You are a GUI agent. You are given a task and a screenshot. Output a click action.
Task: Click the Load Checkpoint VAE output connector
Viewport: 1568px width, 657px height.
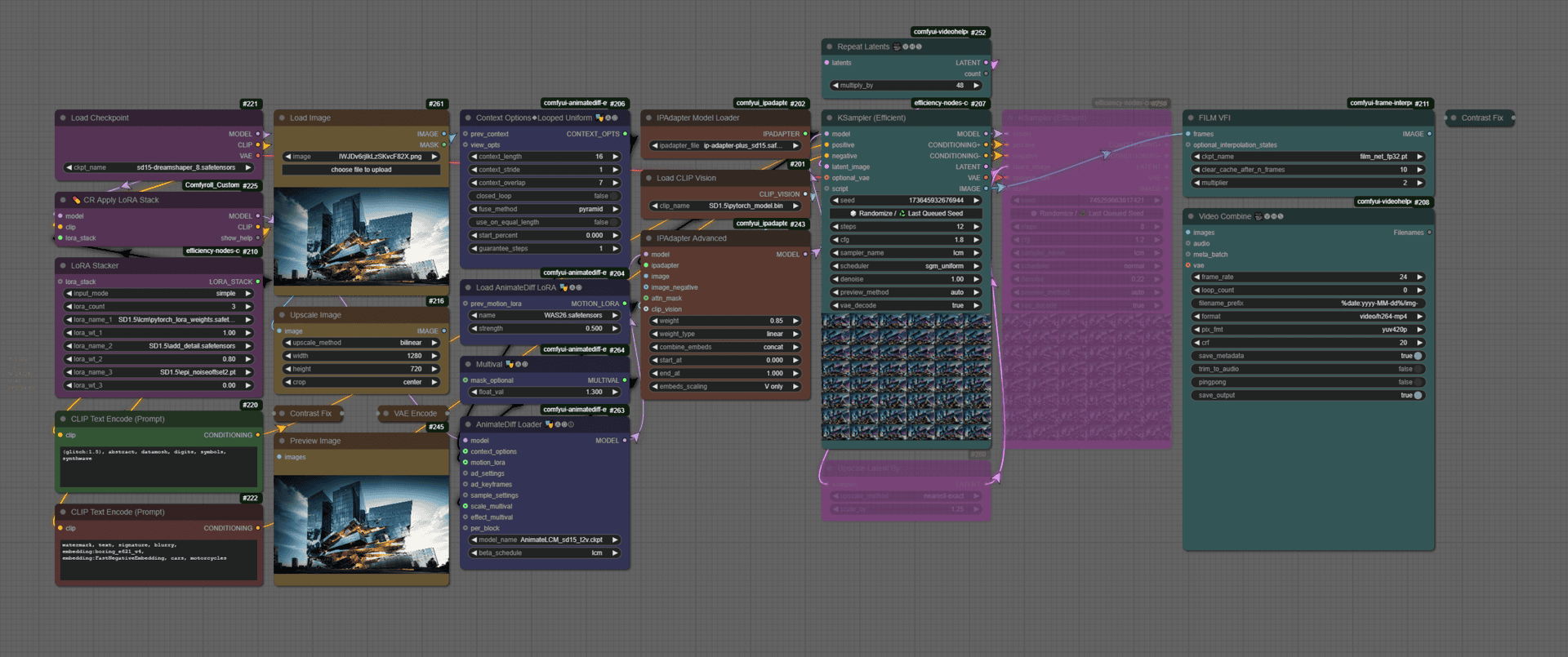(258, 156)
